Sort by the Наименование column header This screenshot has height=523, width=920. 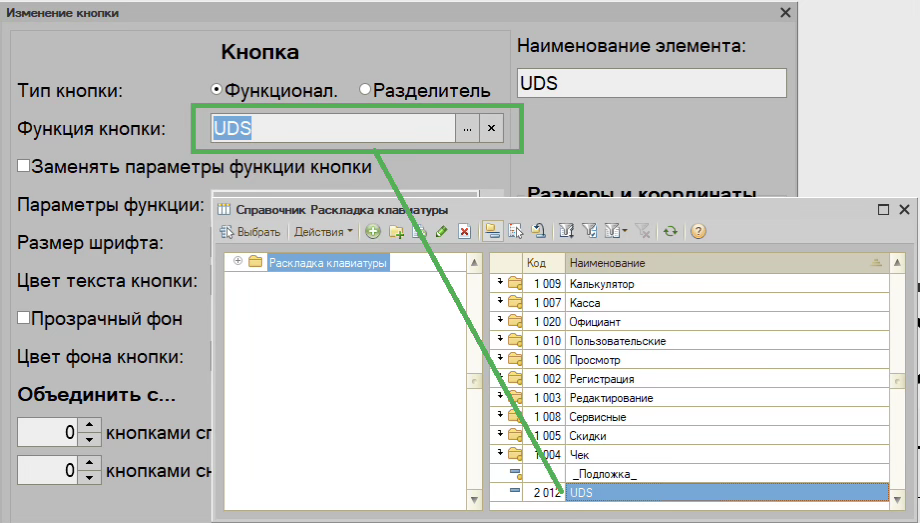point(720,262)
